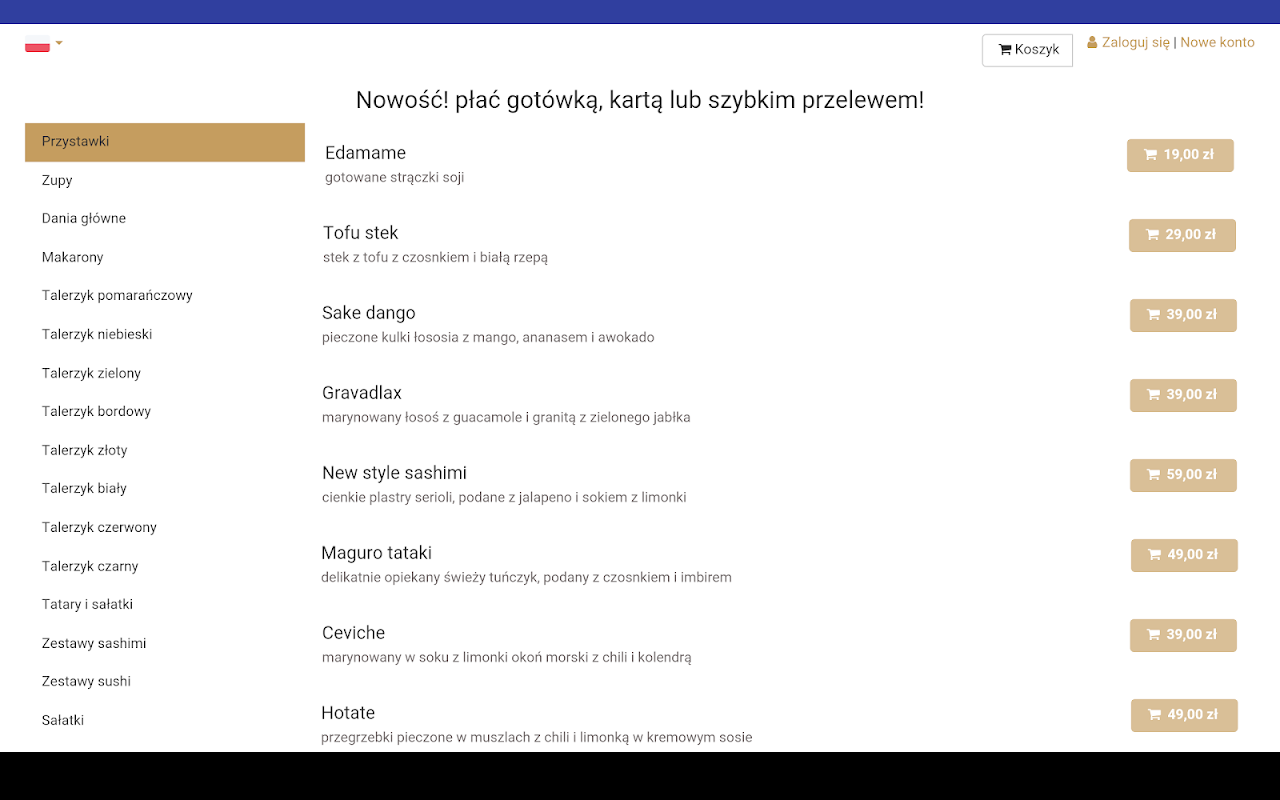1280x800 pixels.
Task: Open the Sałatki category
Action: [x=165, y=720]
